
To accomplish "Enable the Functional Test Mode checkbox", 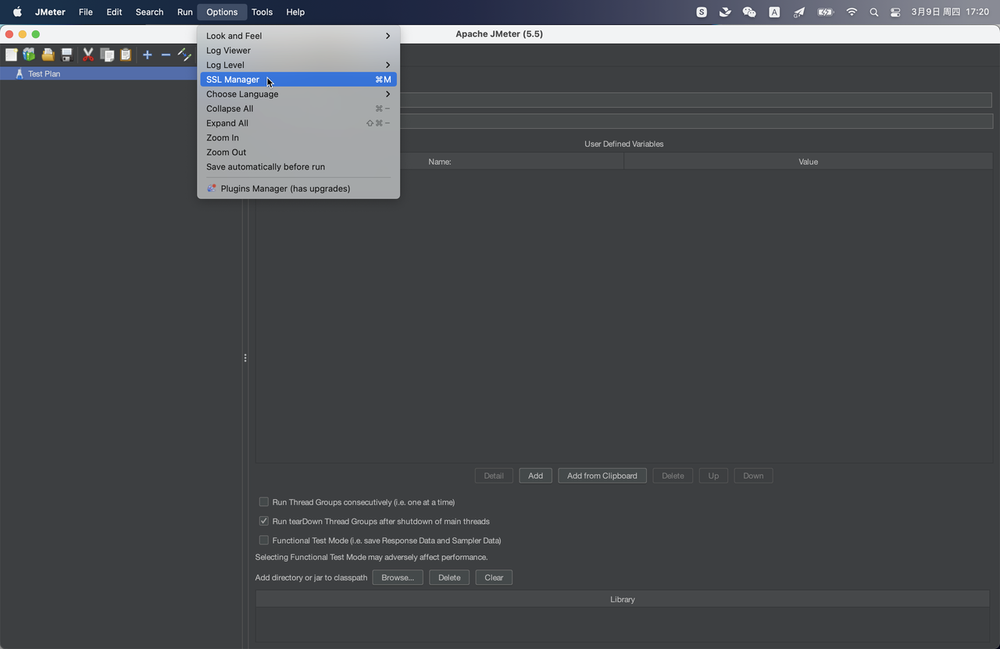I will (x=264, y=540).
